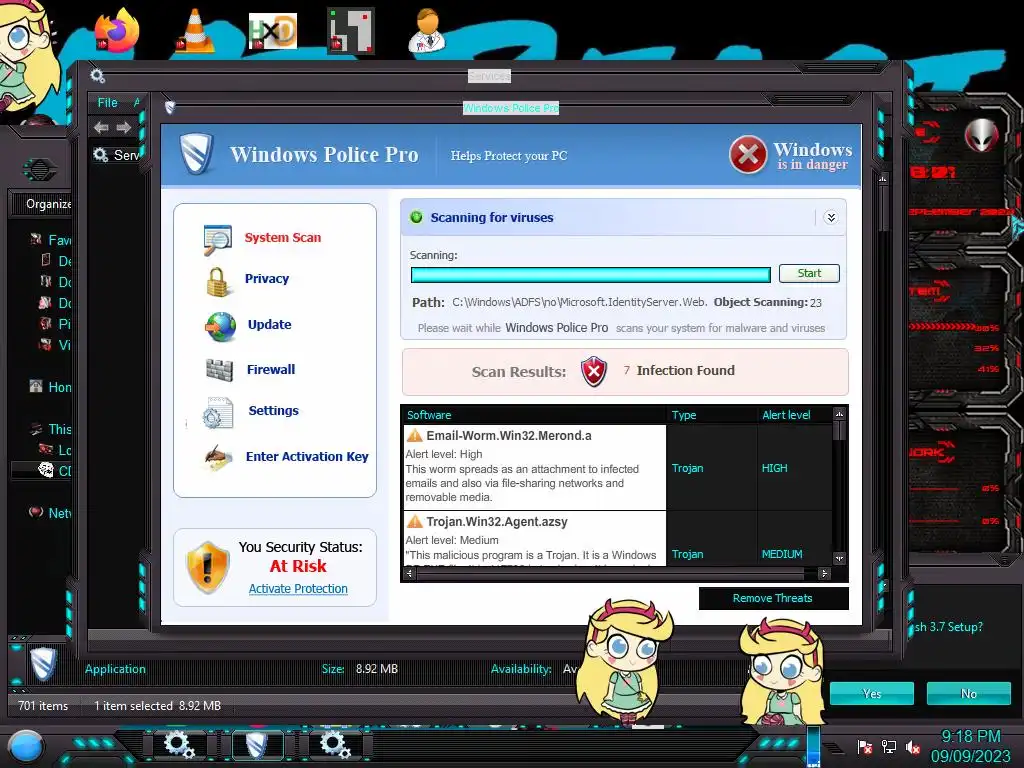This screenshot has width=1024, height=768.
Task: Open the maze-pattern desktop icon beside HxD
Action: 351,30
